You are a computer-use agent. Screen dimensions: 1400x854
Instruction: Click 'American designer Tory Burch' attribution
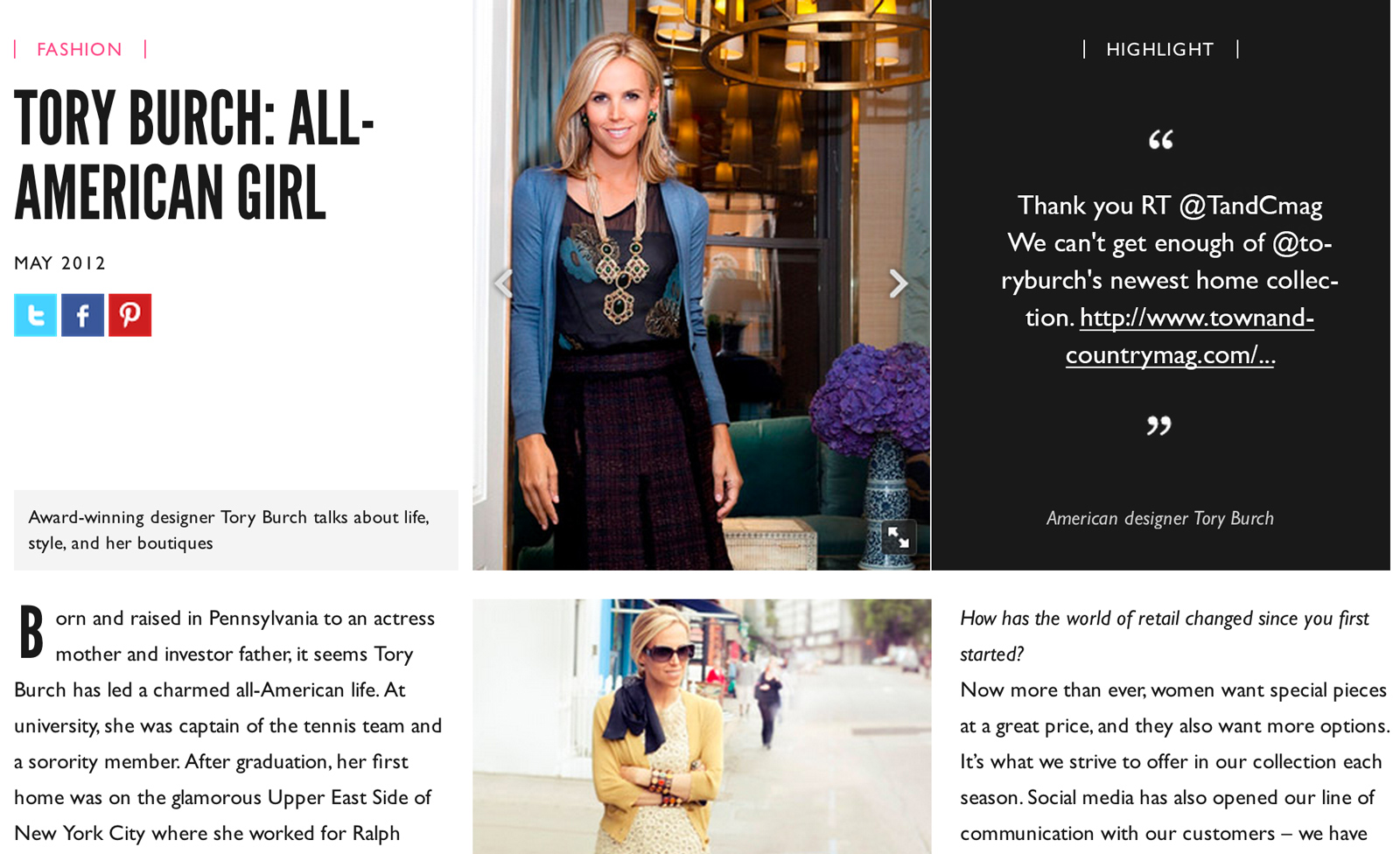tap(1160, 518)
